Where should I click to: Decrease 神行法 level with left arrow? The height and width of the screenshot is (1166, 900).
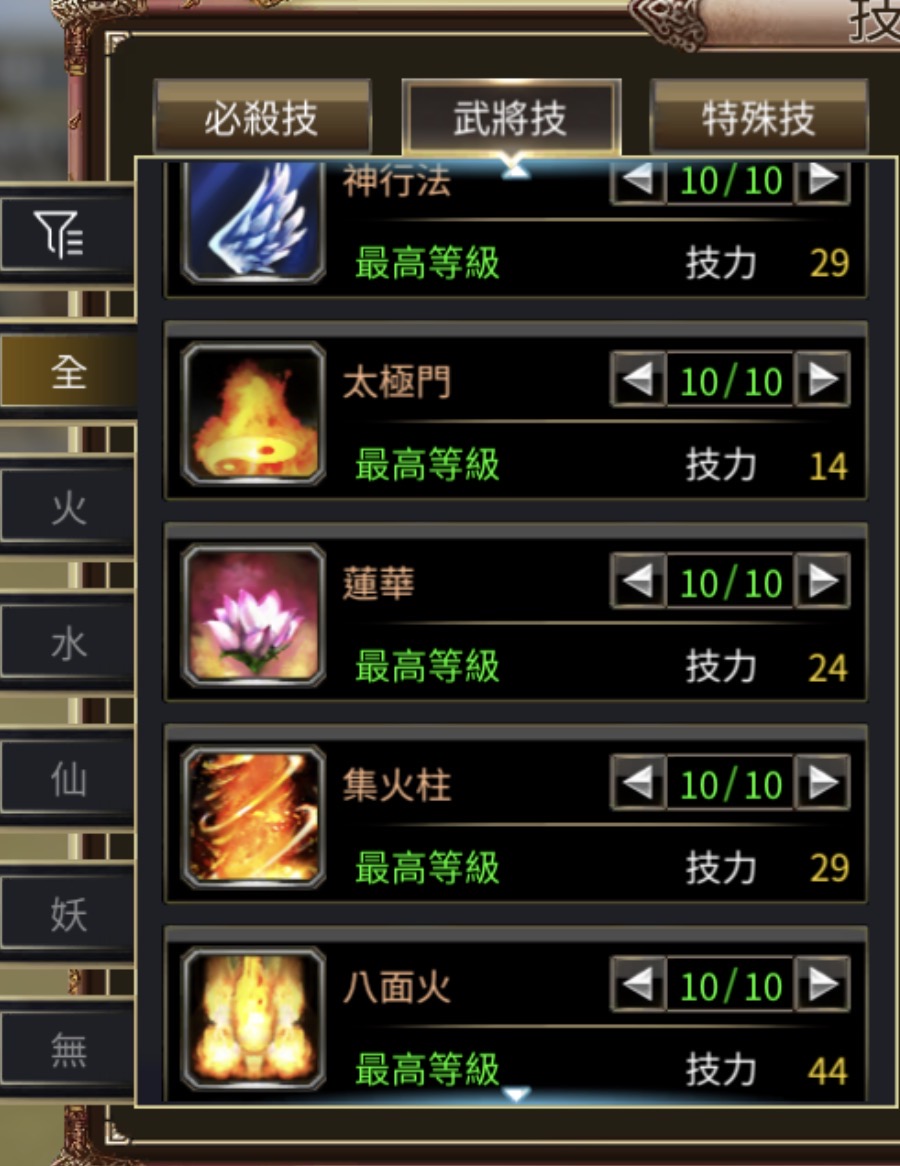[x=637, y=181]
